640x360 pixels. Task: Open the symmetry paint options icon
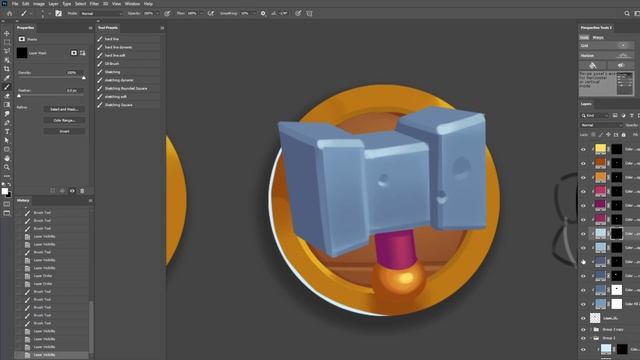[x=309, y=13]
